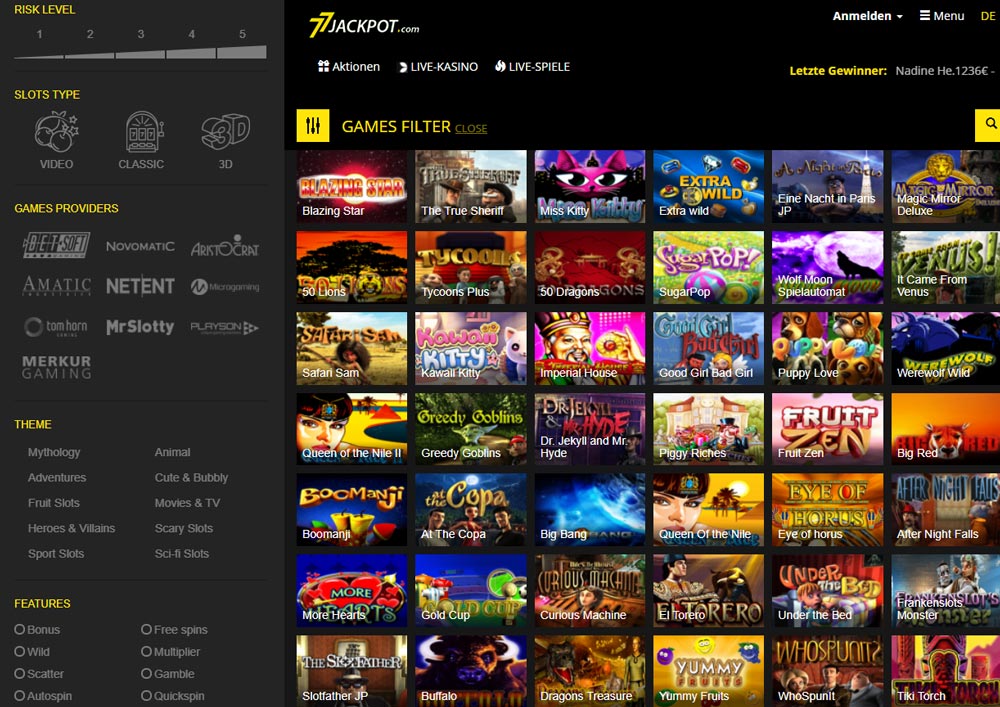This screenshot has width=1000, height=707.
Task: Open the Aktionen nav item
Action: 349,66
